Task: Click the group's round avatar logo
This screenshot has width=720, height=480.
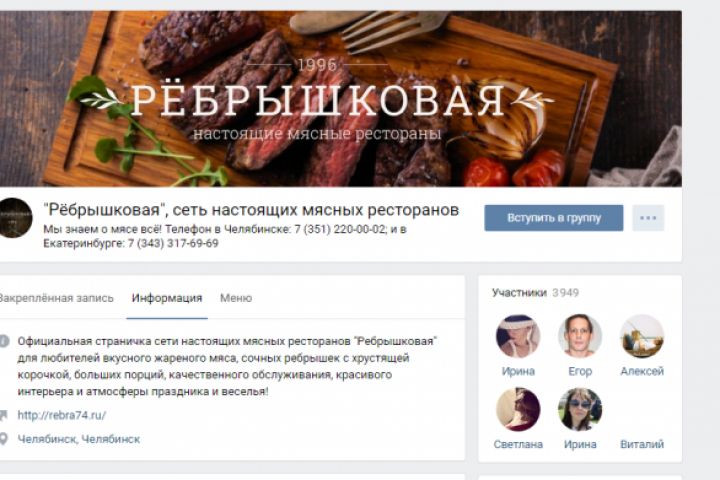Action: pyautogui.click(x=15, y=218)
